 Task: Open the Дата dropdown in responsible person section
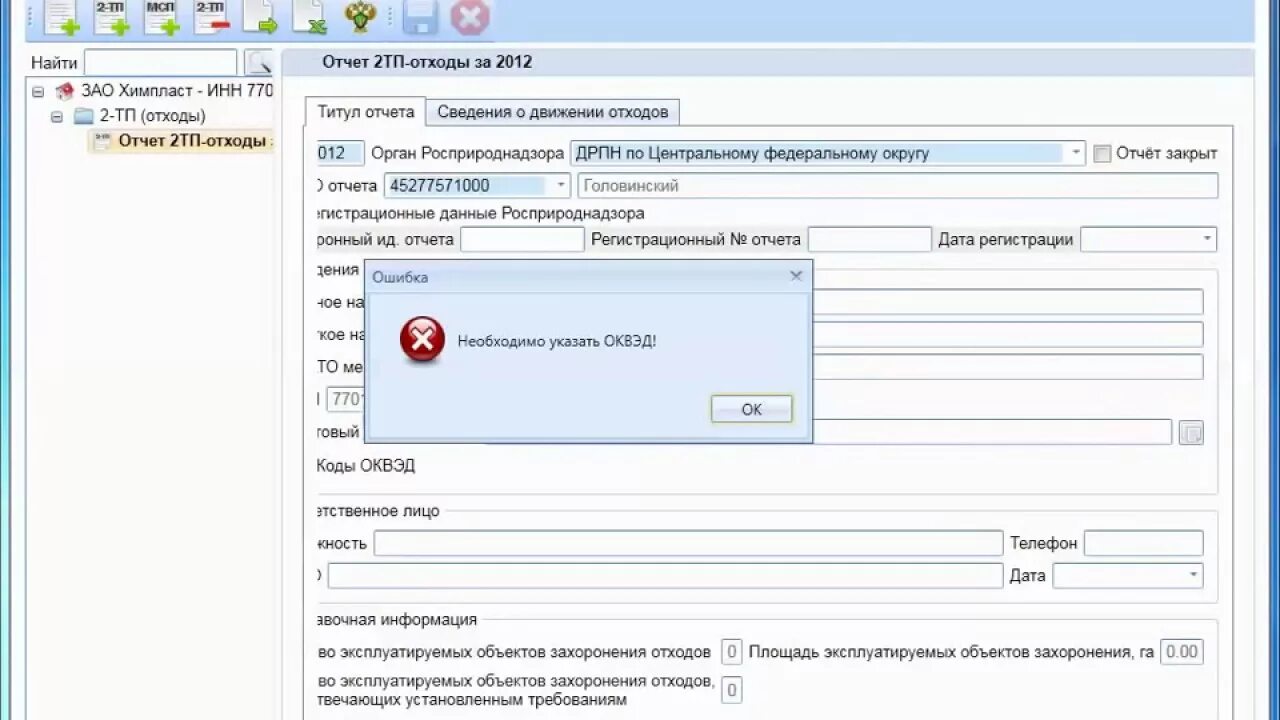coord(1193,575)
